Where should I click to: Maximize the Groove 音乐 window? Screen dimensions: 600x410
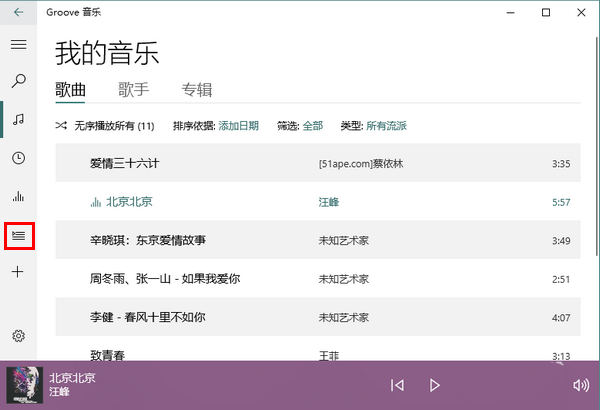pyautogui.click(x=546, y=12)
